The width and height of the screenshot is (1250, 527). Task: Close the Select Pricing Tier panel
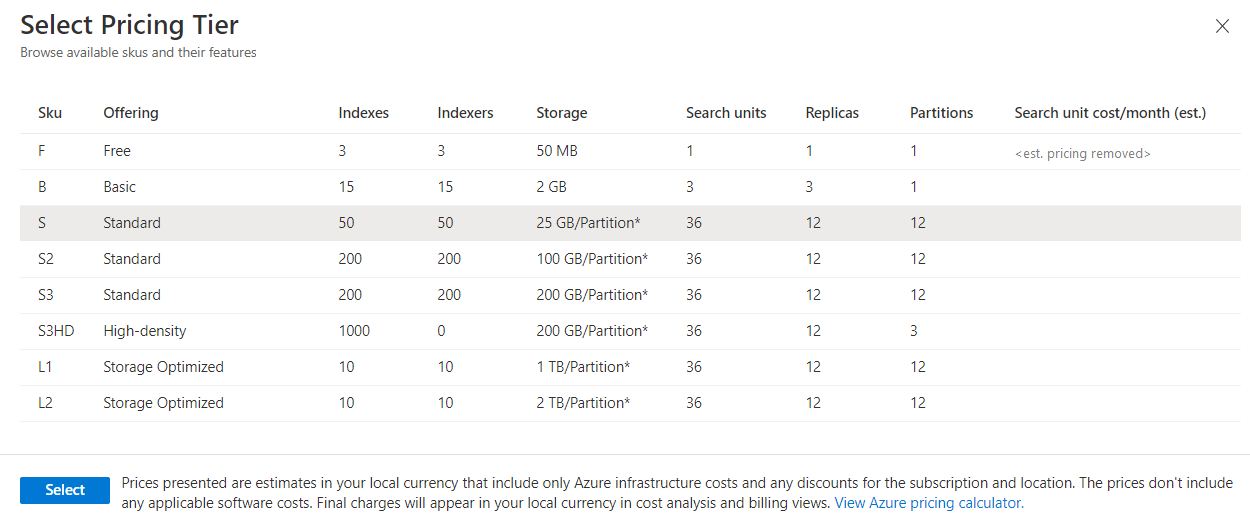click(x=1222, y=27)
